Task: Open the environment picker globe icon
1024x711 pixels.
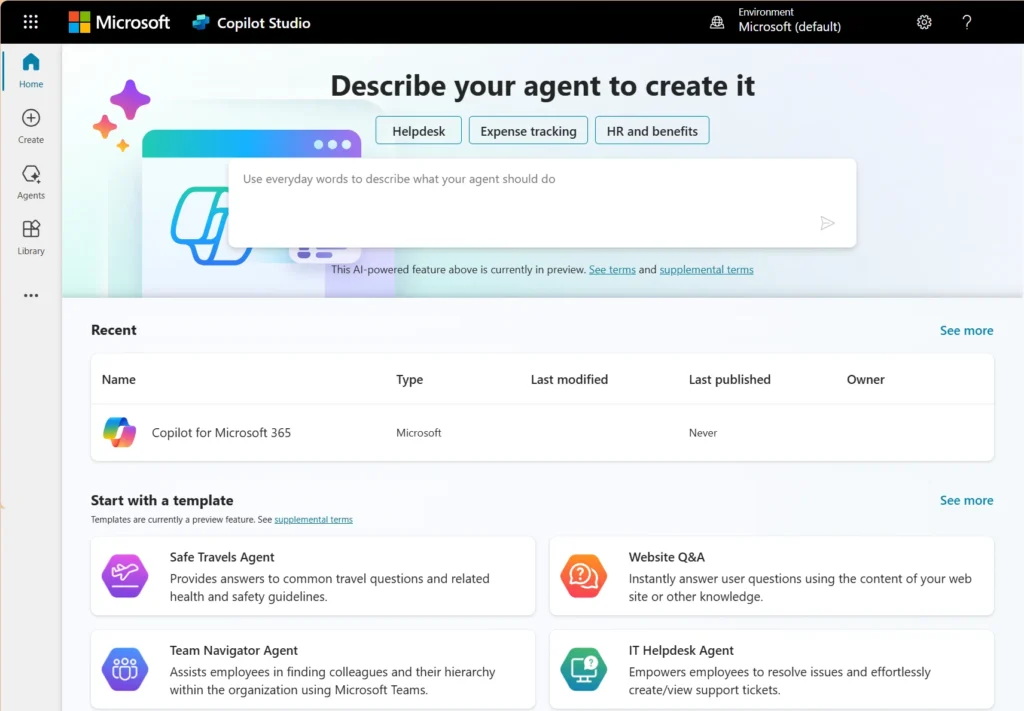Action: 717,22
